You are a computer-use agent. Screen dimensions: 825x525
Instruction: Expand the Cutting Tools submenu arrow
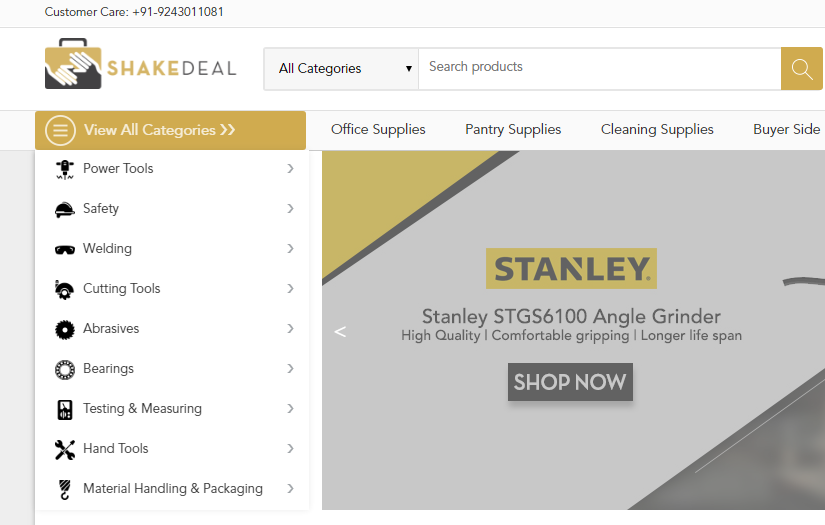[x=290, y=288]
